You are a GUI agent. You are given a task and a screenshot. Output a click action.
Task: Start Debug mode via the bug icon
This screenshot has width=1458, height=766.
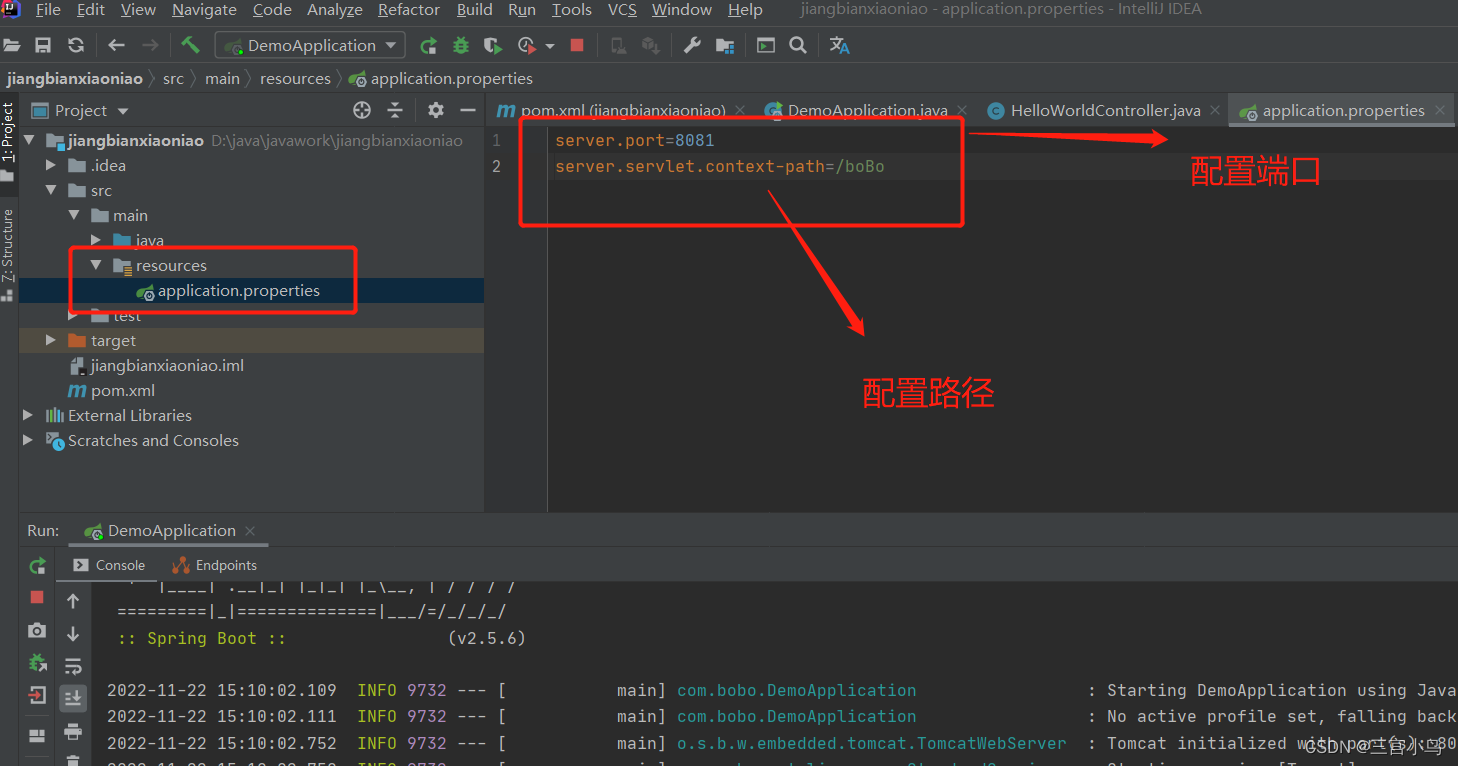459,45
